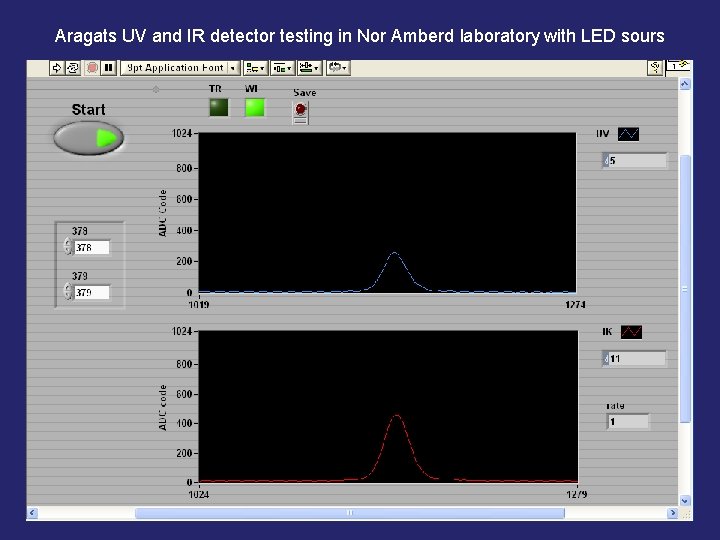Open the Distribute Objects dropdown
This screenshot has width=720, height=540.
click(x=282, y=68)
